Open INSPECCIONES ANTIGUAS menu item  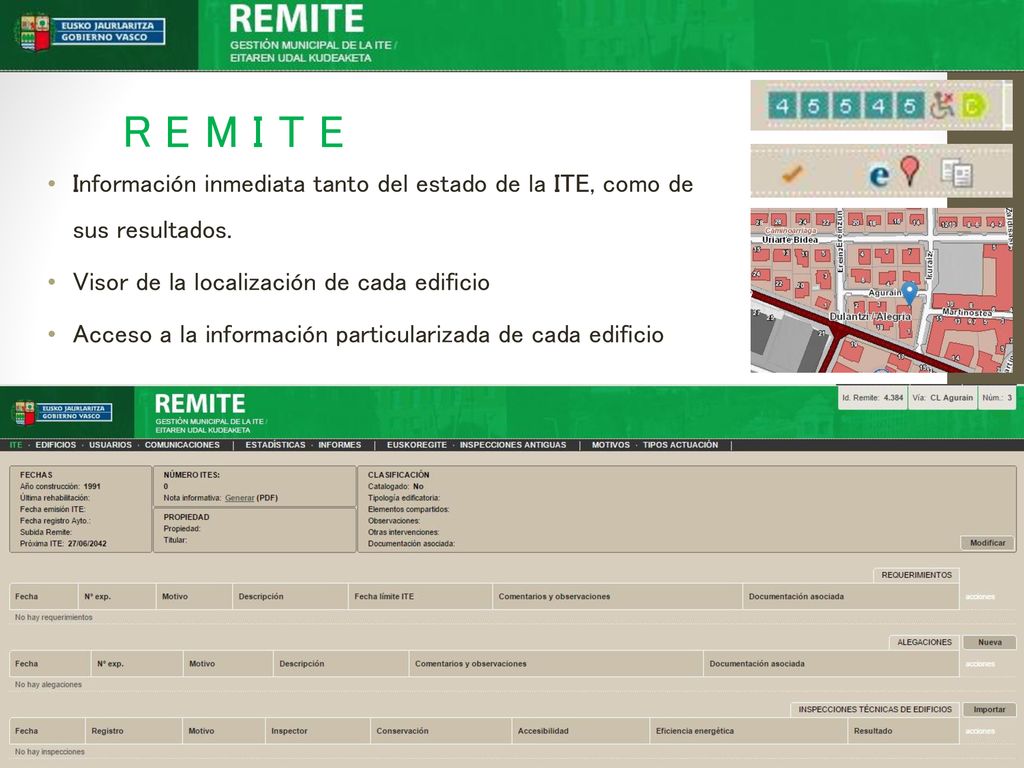(513, 445)
